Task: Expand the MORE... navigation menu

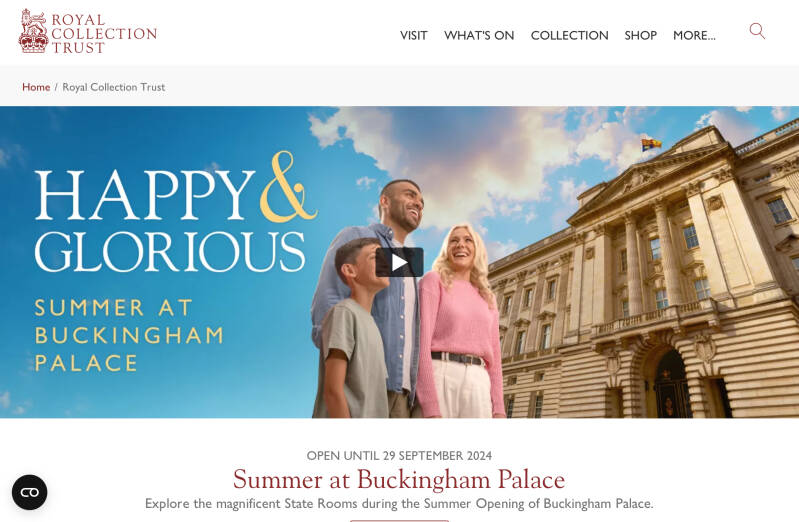Action: [x=694, y=35]
